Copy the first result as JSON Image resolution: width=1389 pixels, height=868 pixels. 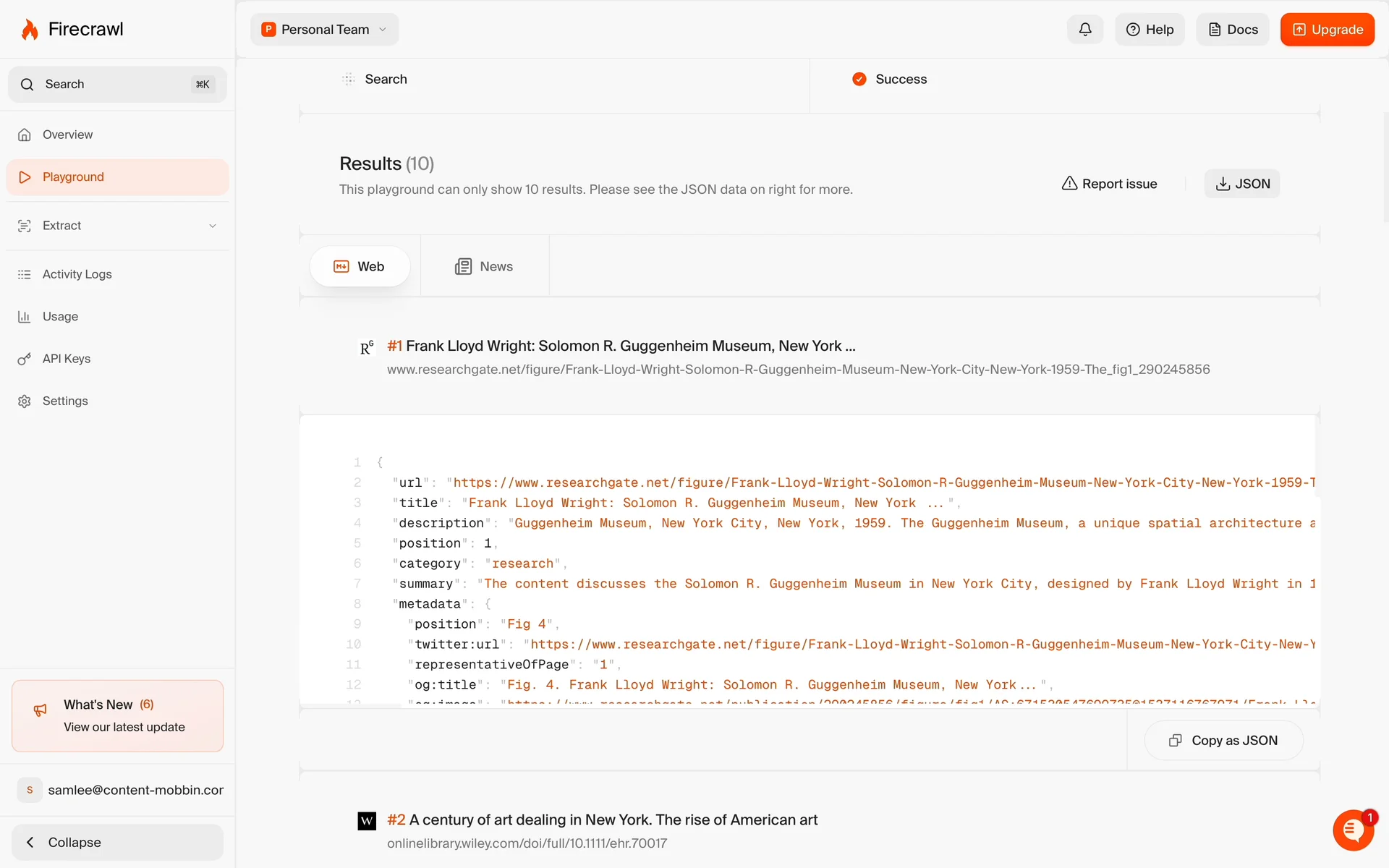pyautogui.click(x=1223, y=740)
